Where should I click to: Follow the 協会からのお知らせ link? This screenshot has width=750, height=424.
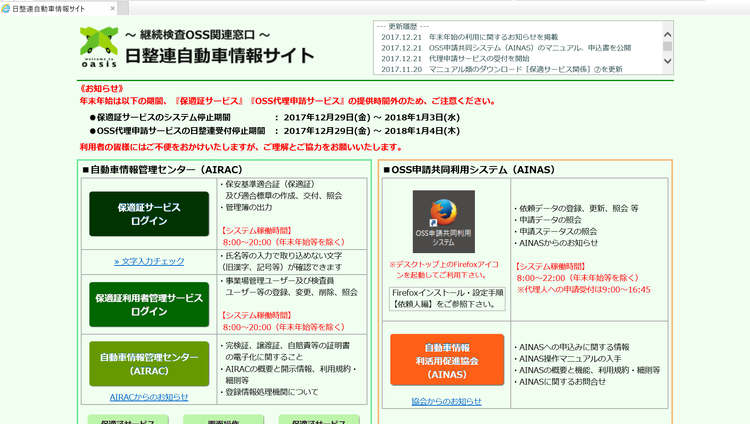447,402
